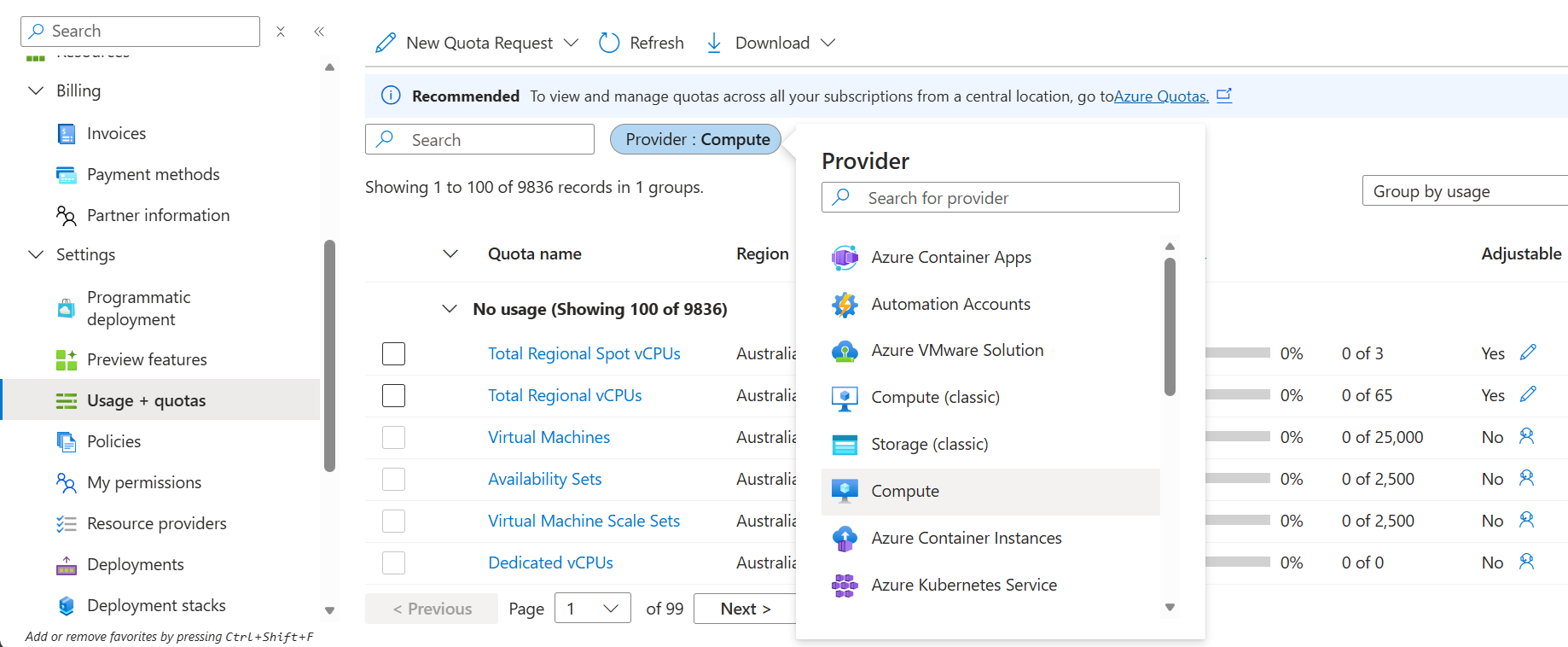This screenshot has height=647, width=1568.
Task: Collapse all groups chevron beside Quota name
Action: click(450, 254)
